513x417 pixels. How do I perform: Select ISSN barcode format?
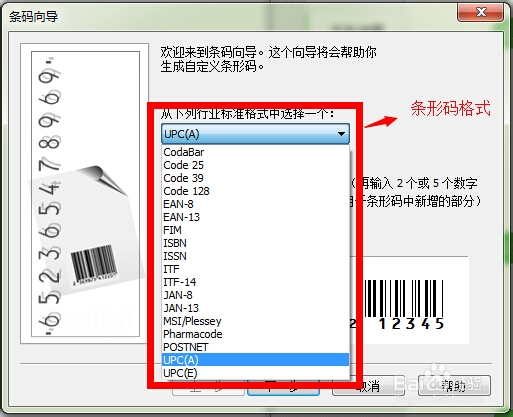(255, 256)
